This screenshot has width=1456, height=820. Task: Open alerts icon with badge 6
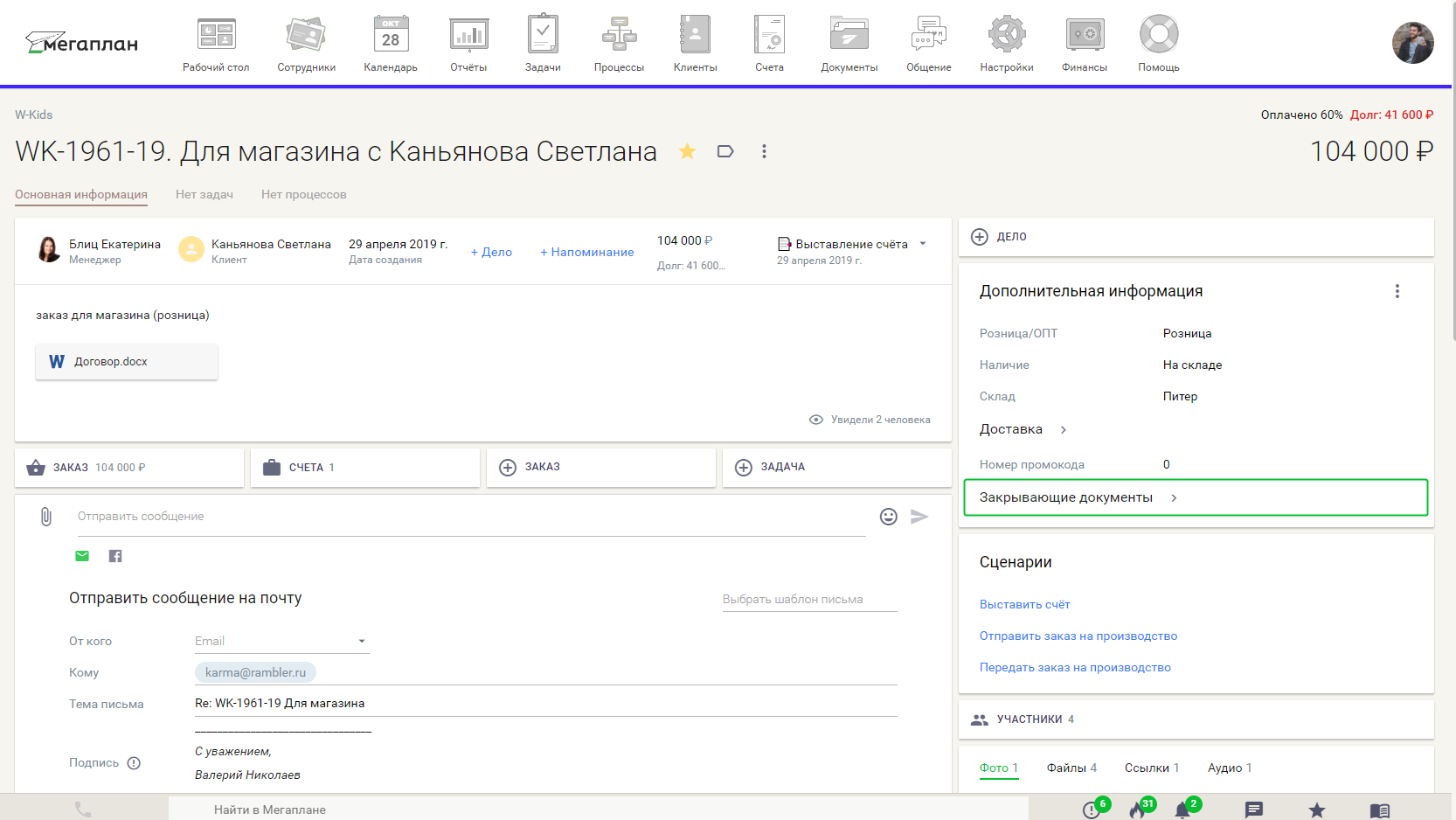pos(1093,809)
